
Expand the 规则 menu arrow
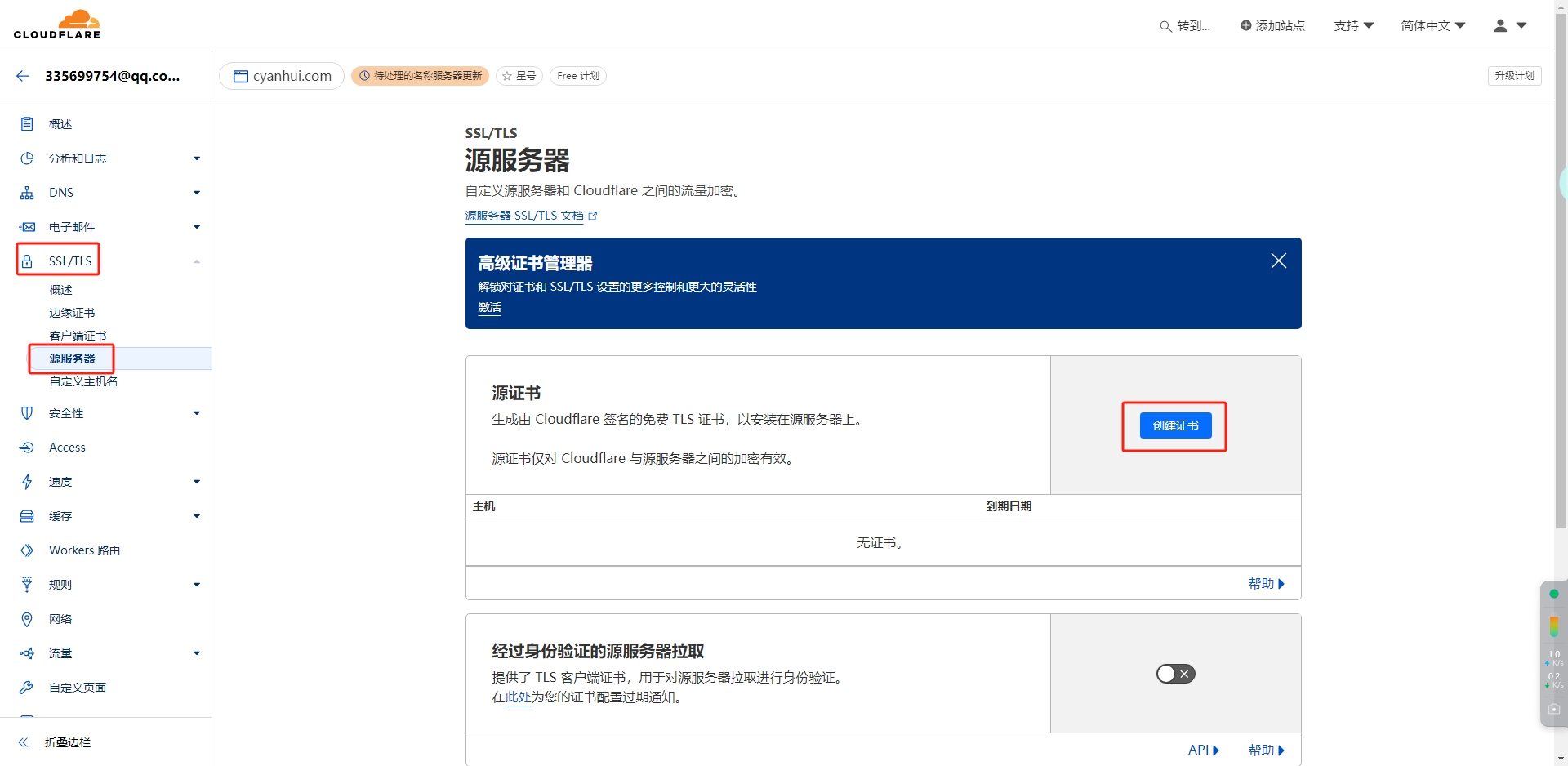tap(197, 585)
